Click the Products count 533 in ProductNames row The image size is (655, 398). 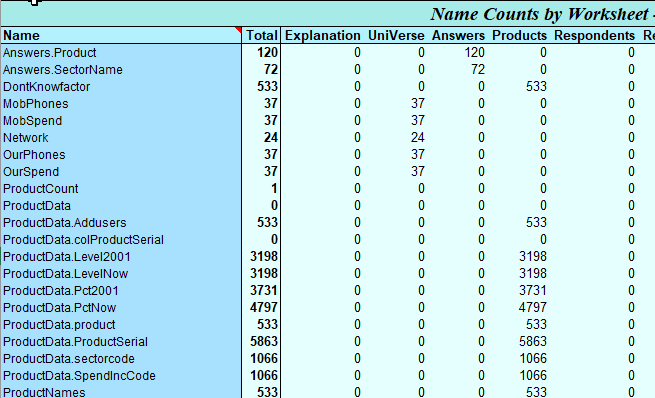(x=536, y=392)
